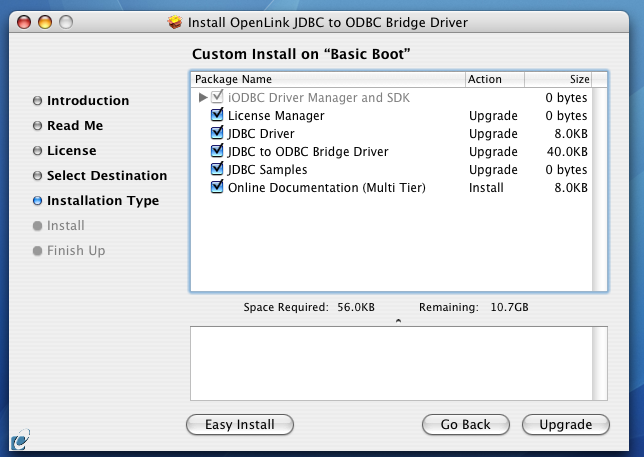Toggle the JDBC Driver checkbox

pyautogui.click(x=217, y=133)
